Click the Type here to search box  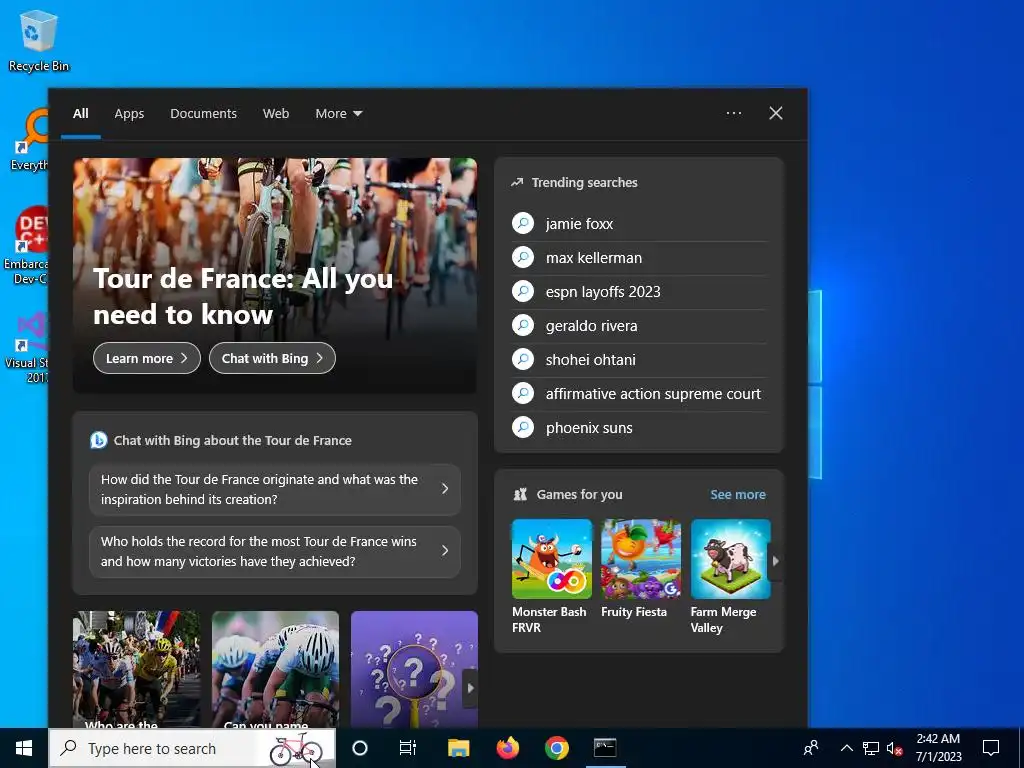193,748
